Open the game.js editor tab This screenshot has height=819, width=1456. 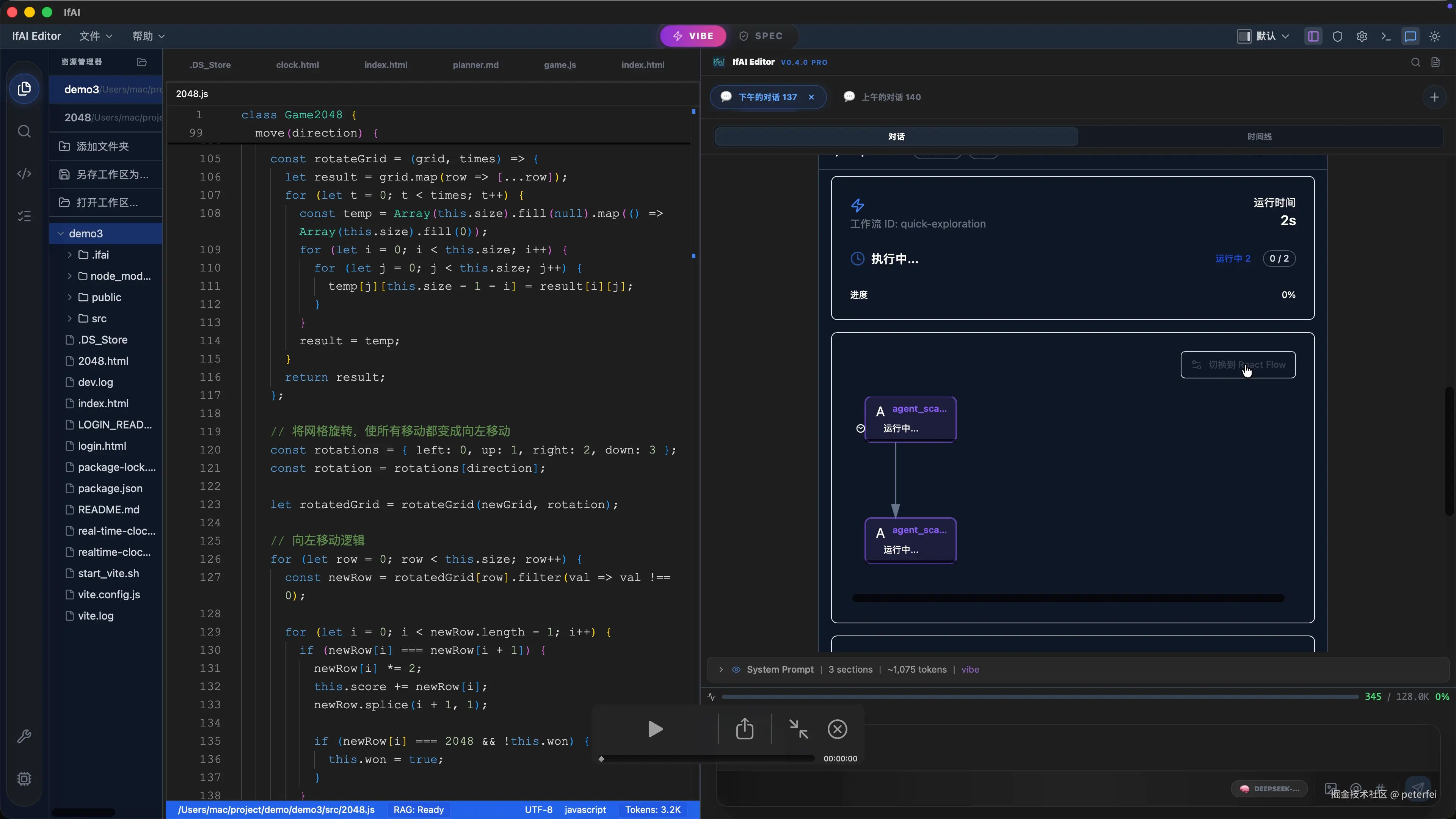[560, 65]
